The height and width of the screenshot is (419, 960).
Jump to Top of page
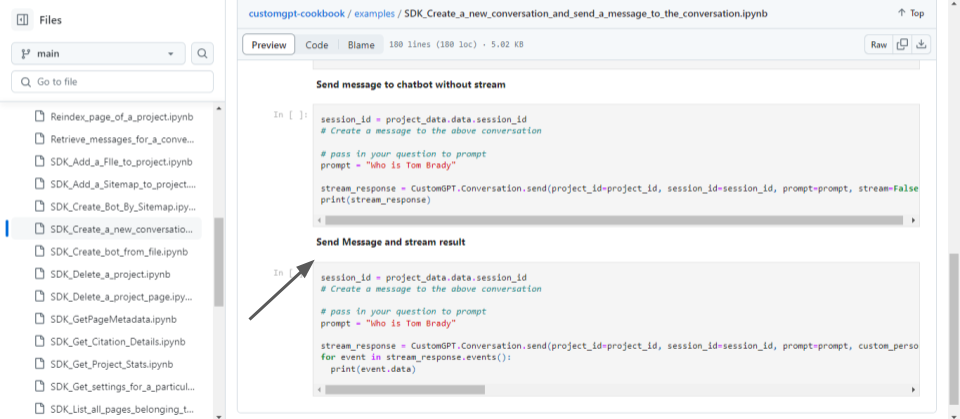[x=911, y=13]
